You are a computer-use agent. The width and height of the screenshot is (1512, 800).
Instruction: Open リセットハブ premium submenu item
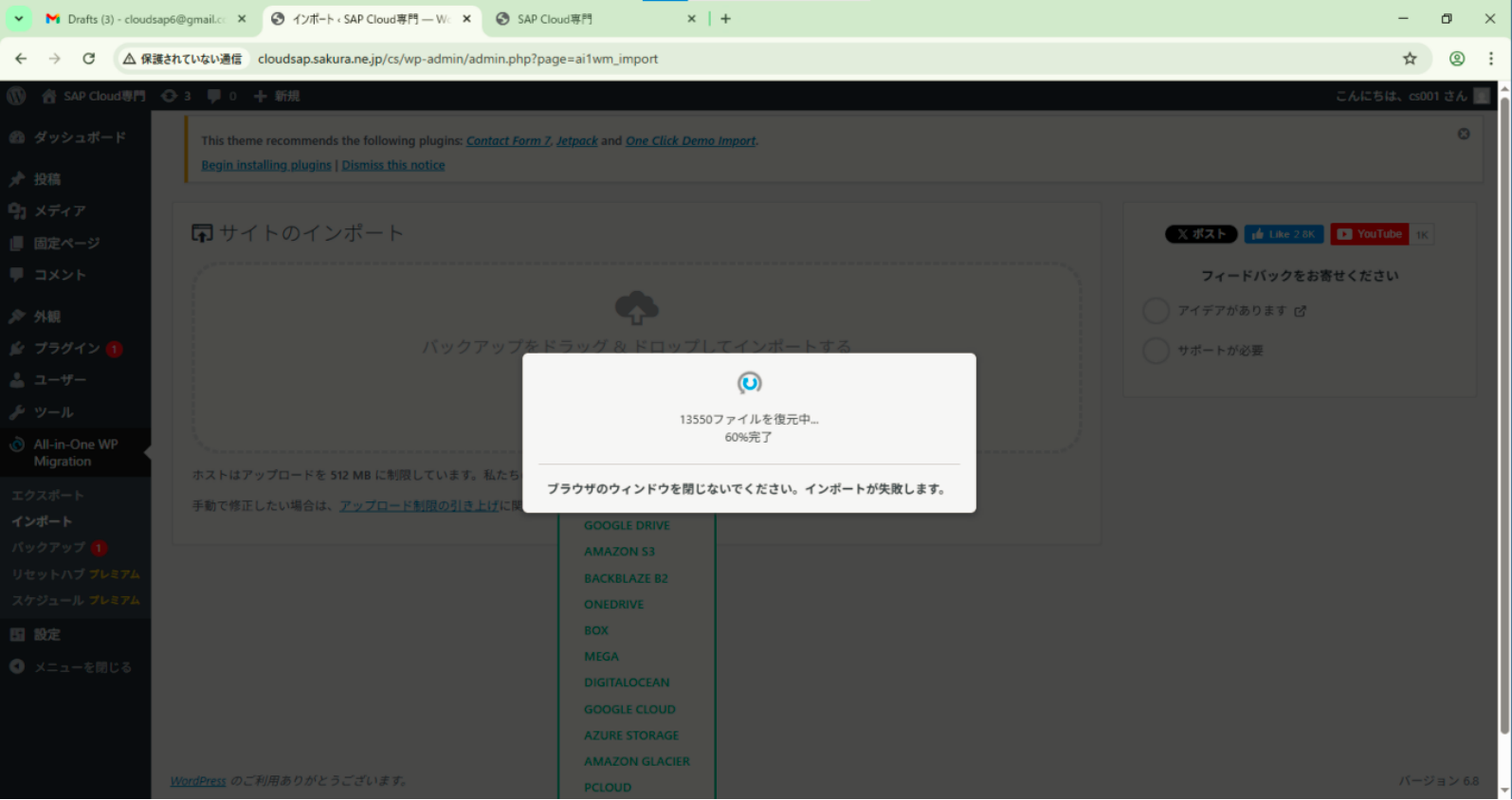tap(76, 574)
